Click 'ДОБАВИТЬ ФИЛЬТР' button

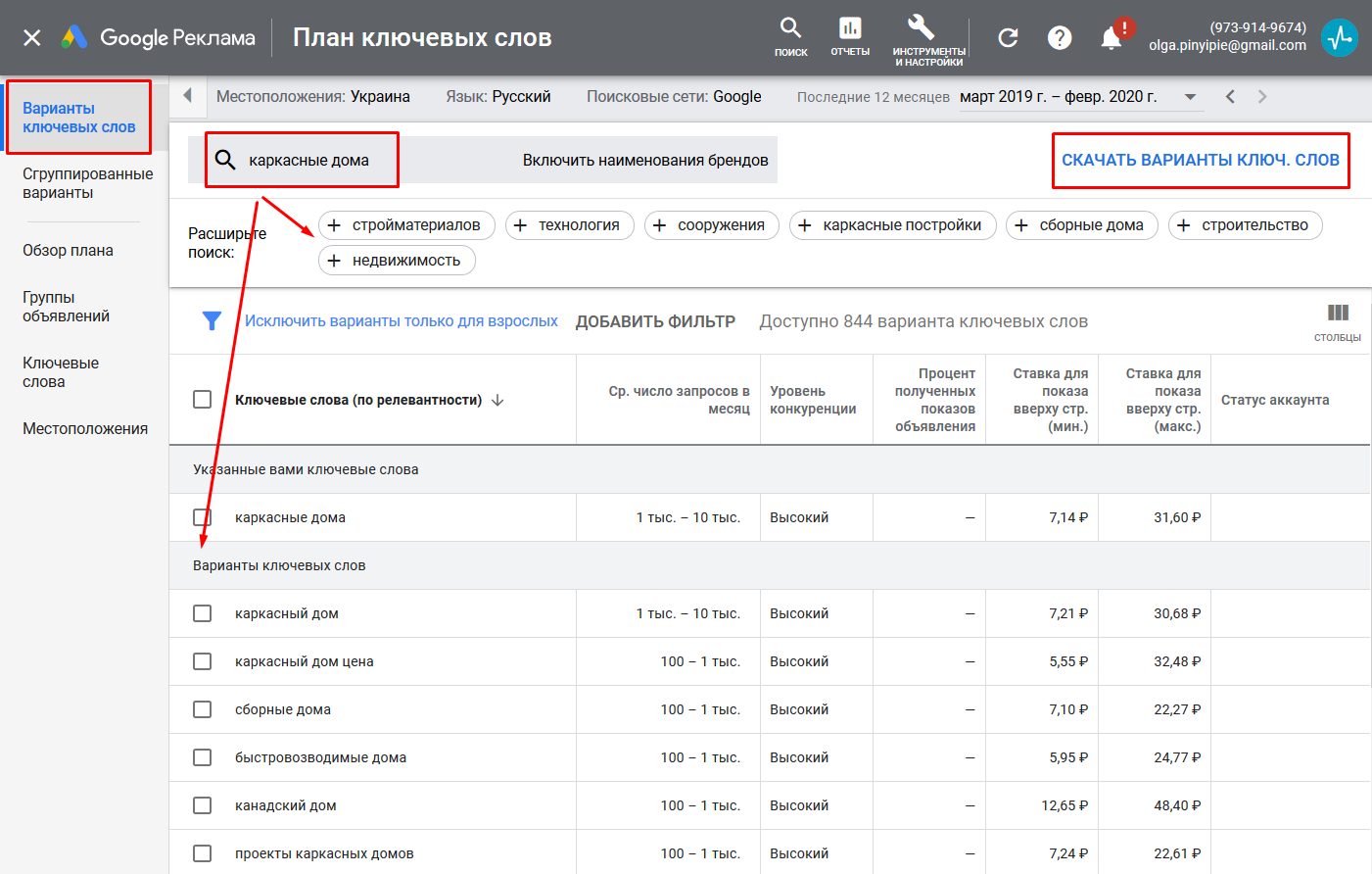655,321
